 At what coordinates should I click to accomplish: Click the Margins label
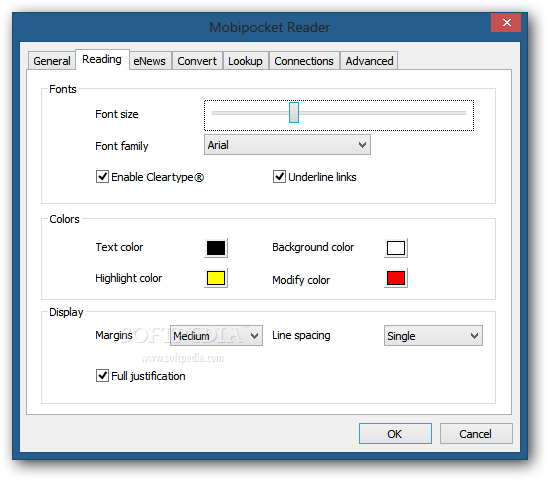pyautogui.click(x=114, y=335)
